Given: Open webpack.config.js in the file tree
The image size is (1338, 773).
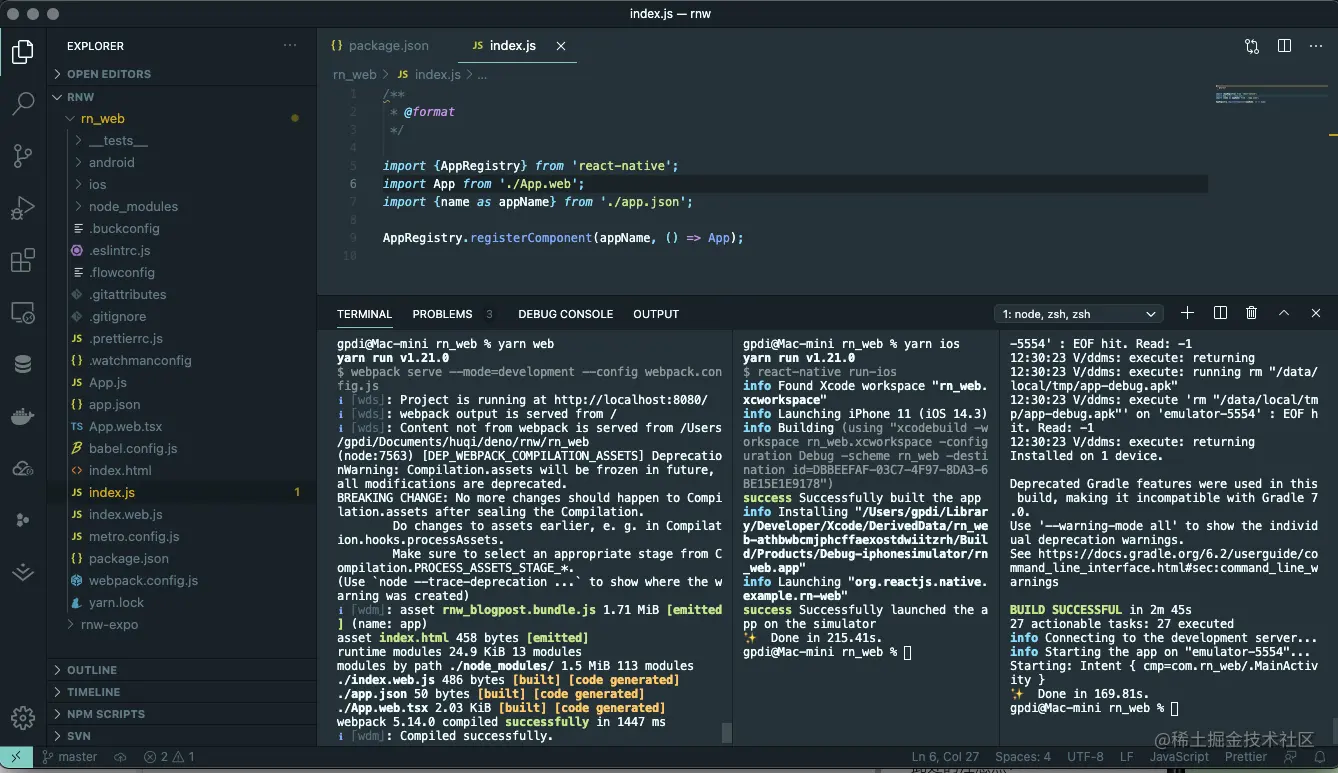Looking at the screenshot, I should pos(182,581).
